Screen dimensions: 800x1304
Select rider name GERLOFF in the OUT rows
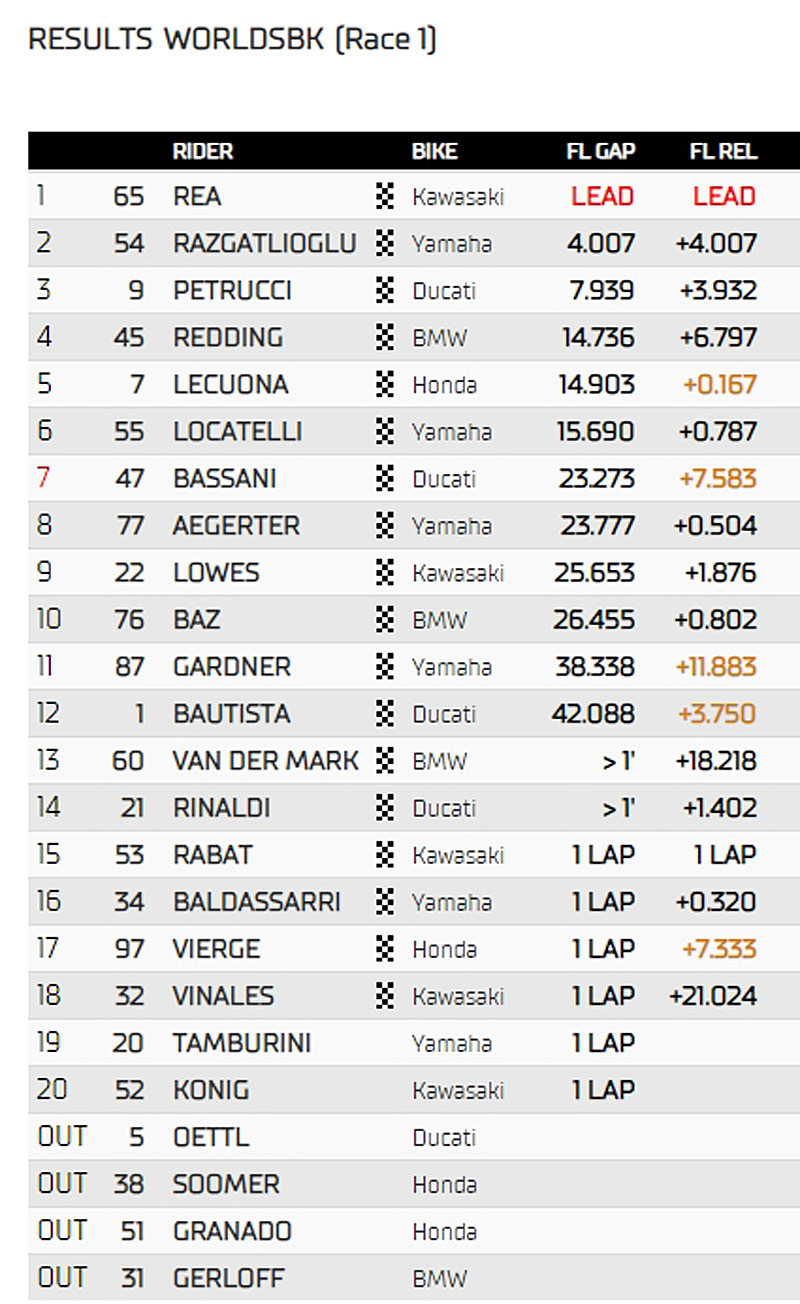[x=229, y=1277]
